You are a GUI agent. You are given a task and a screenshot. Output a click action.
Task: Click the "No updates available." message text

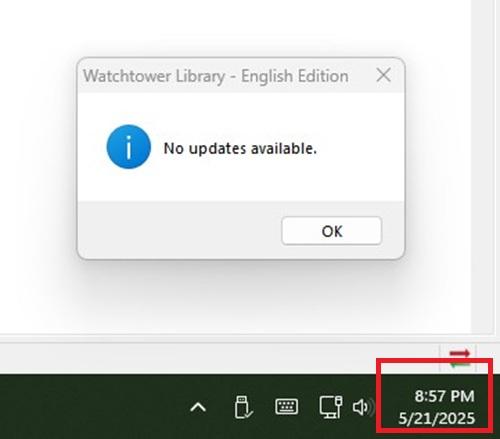pos(240,148)
